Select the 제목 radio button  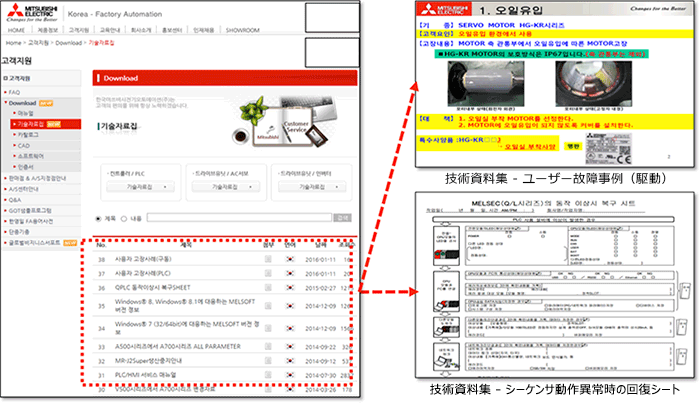[x=97, y=218]
